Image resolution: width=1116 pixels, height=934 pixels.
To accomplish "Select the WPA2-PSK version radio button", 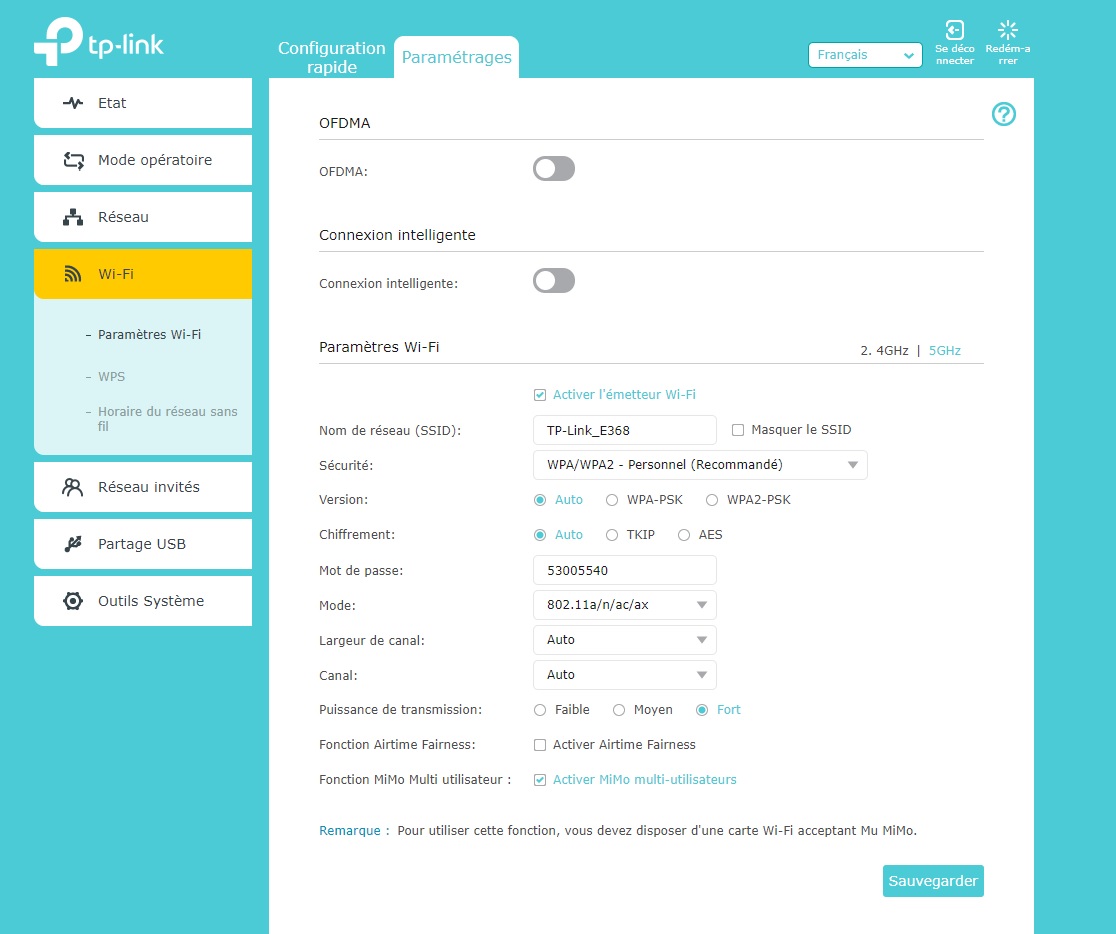I will [712, 500].
